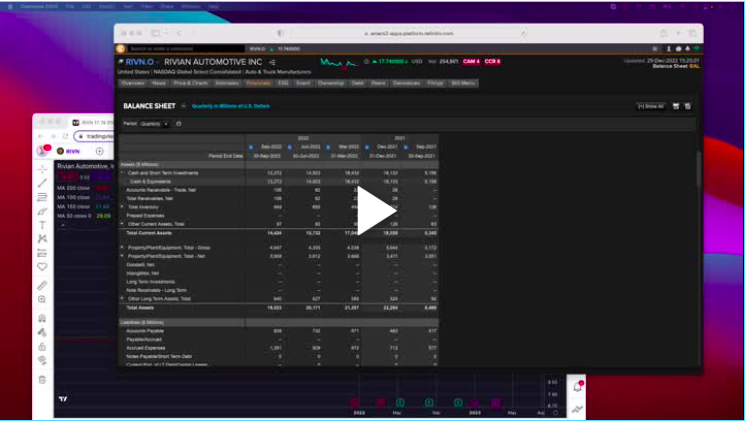Open the Apple menu in the macOS menu bar
The width and height of the screenshot is (747, 421).
point(10,7)
